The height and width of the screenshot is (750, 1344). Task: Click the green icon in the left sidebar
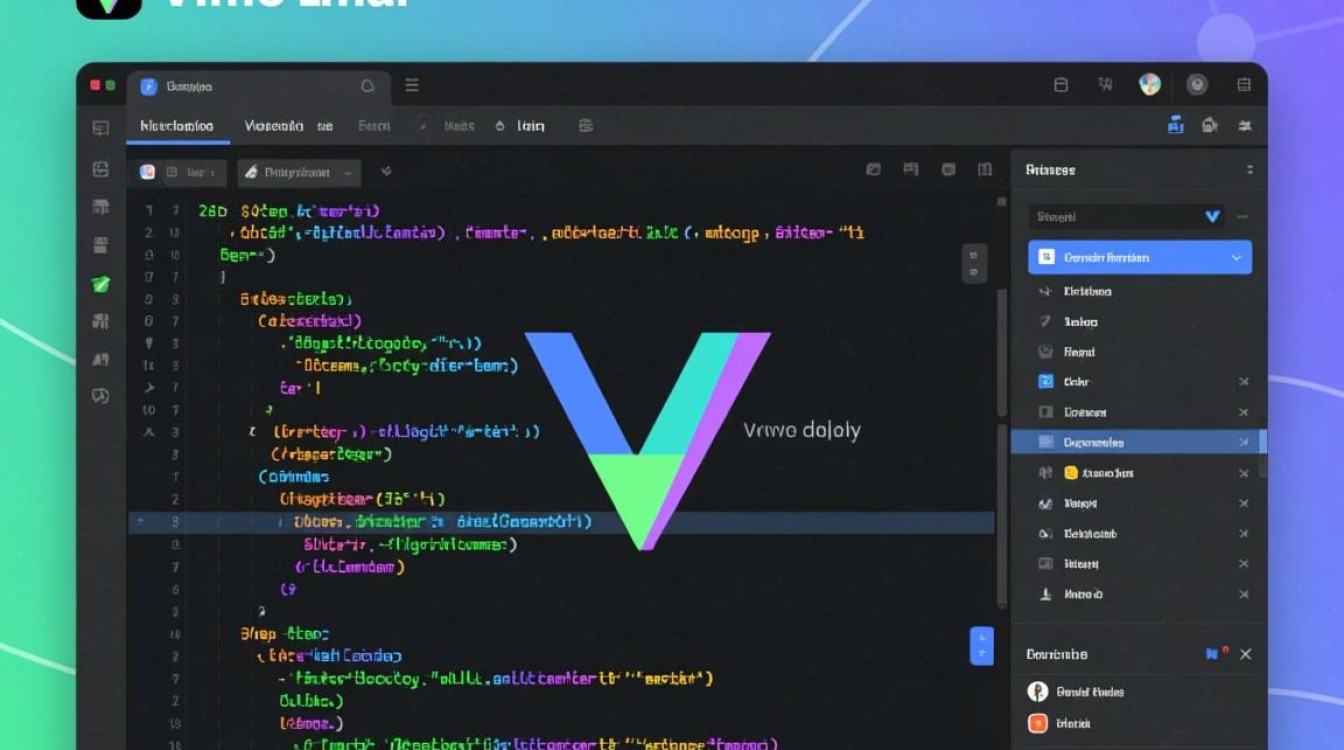(x=101, y=284)
